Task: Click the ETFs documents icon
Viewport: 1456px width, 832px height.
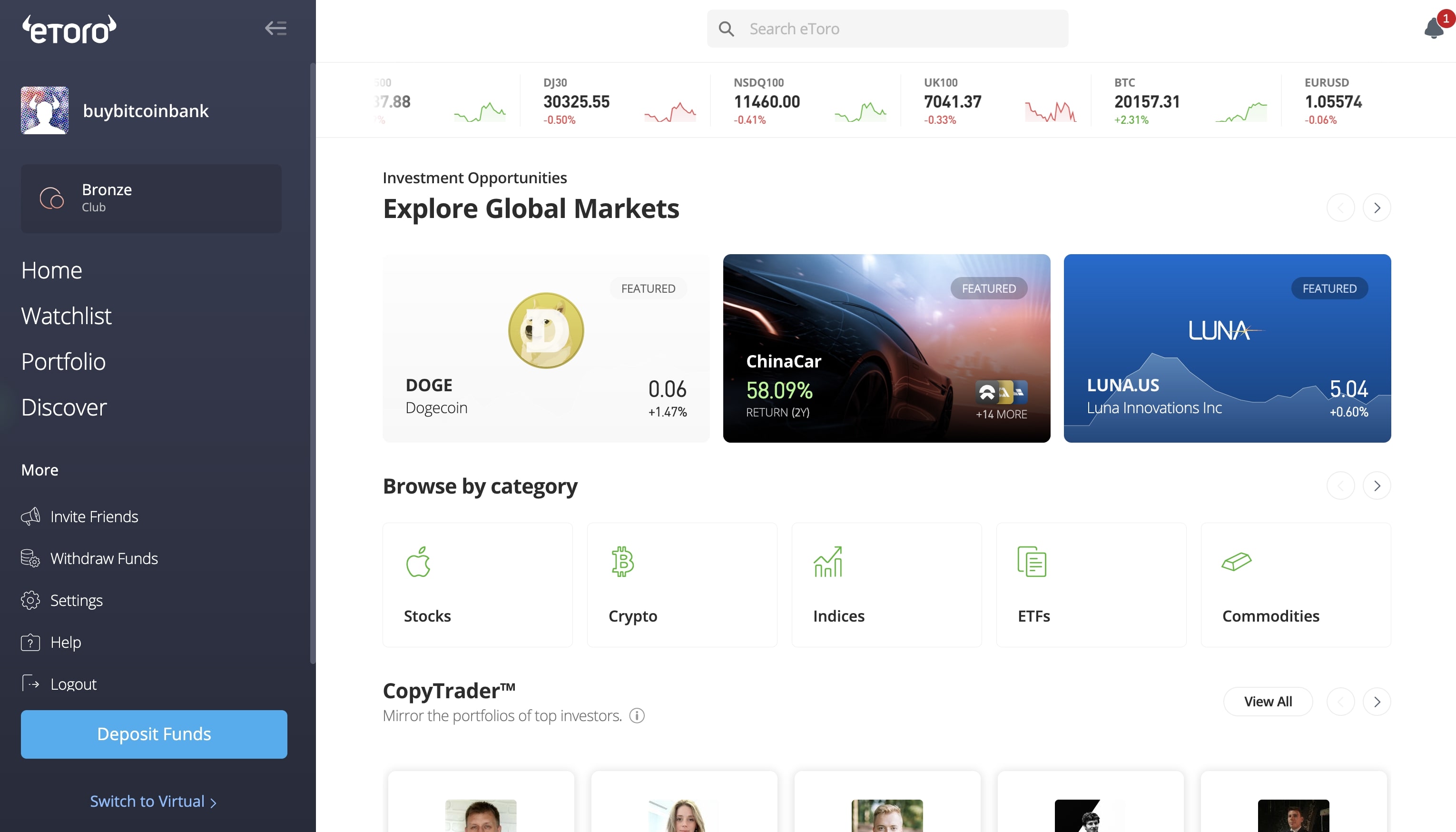Action: (1032, 562)
